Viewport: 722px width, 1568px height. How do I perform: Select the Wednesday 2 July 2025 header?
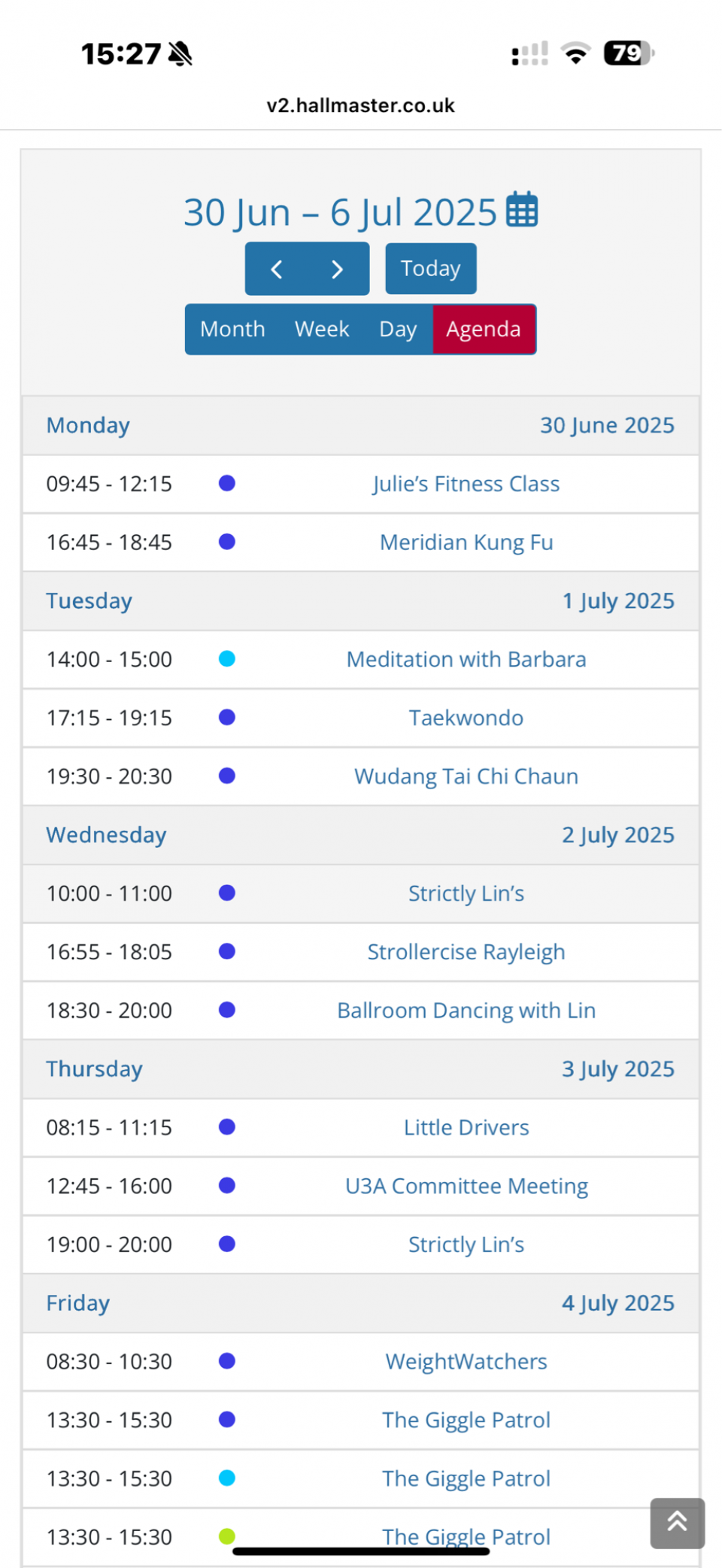(x=361, y=835)
